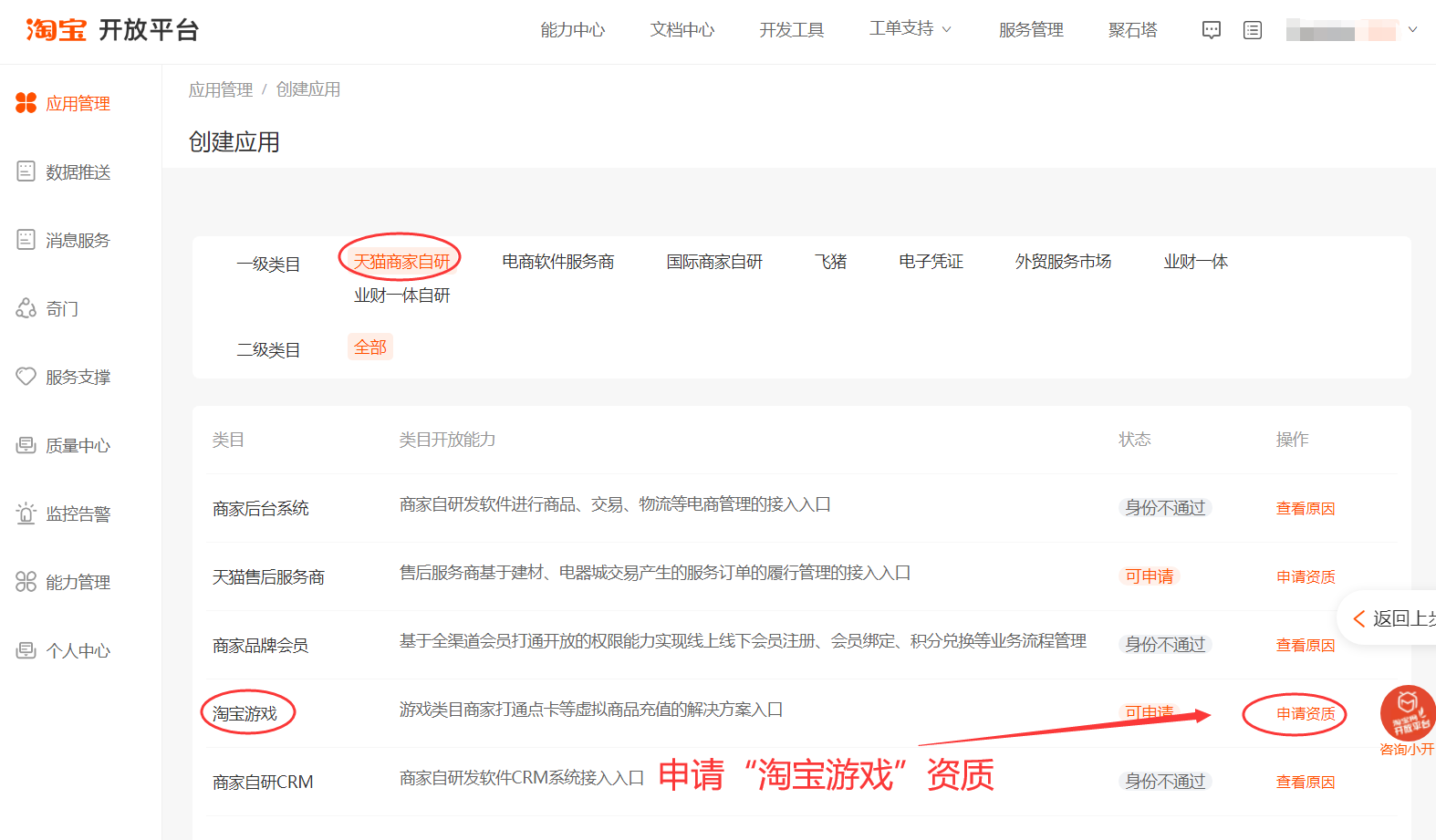1436x840 pixels.
Task: Open 服务管理 in top navigation
Action: click(x=1031, y=30)
